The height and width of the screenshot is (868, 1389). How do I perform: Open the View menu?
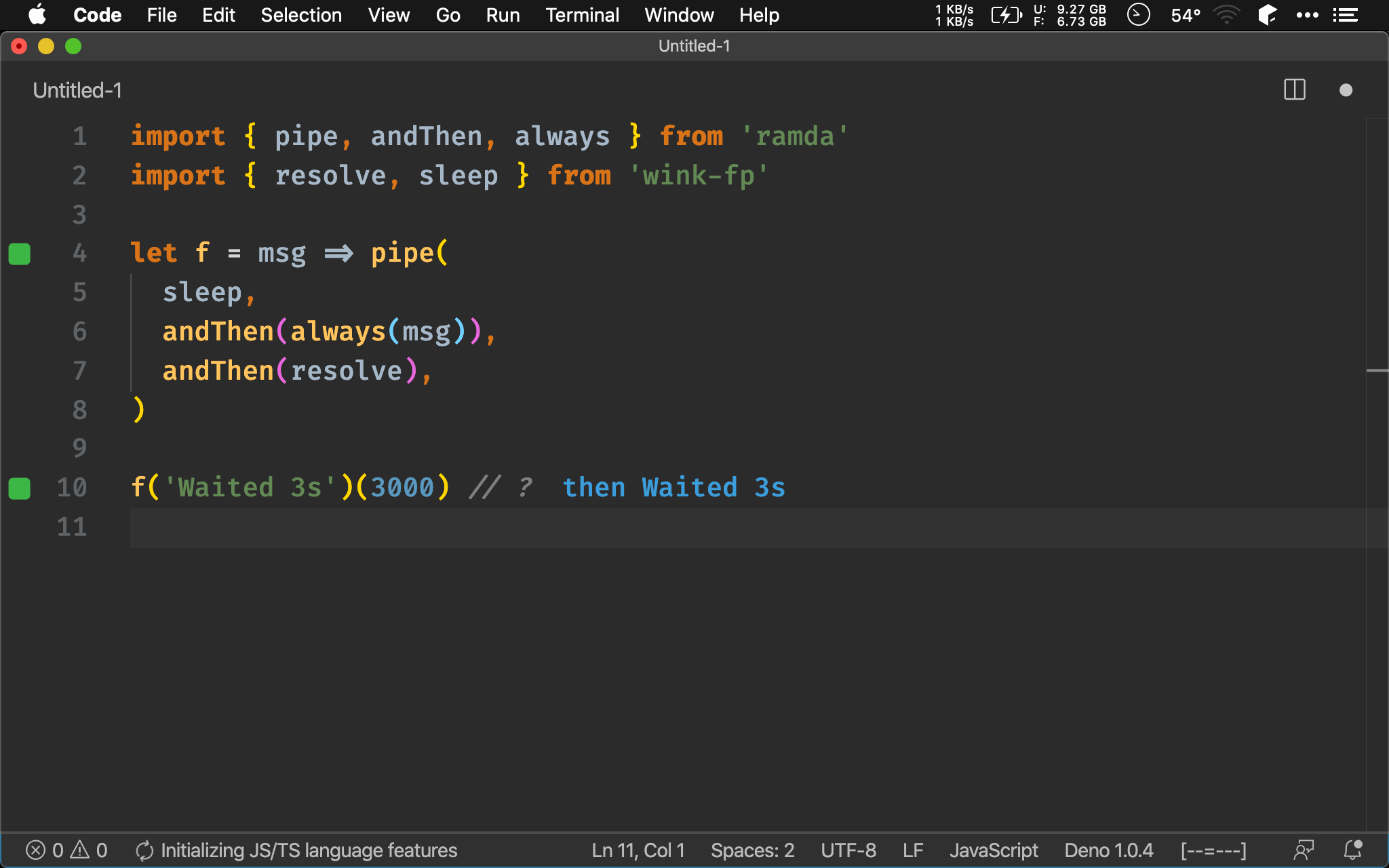pyautogui.click(x=389, y=15)
